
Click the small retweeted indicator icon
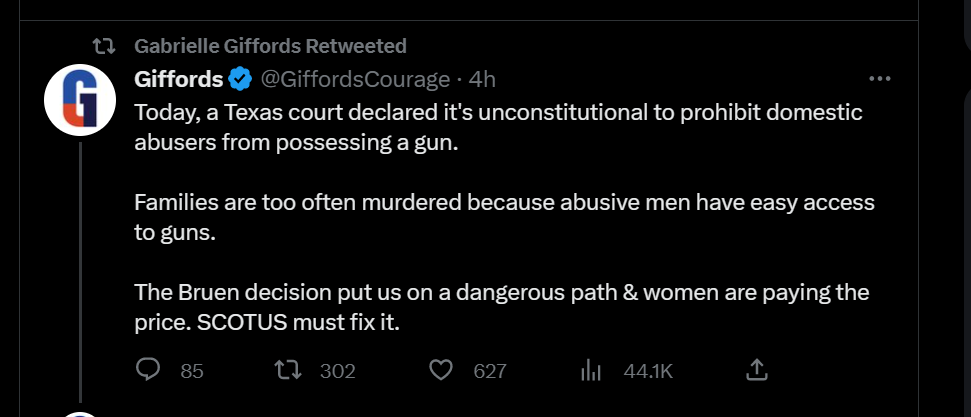(102, 46)
